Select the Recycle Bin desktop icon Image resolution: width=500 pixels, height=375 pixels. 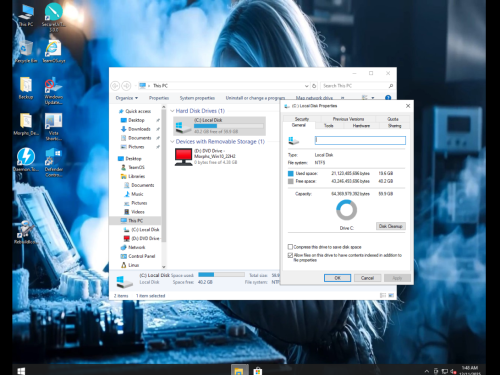(26, 51)
